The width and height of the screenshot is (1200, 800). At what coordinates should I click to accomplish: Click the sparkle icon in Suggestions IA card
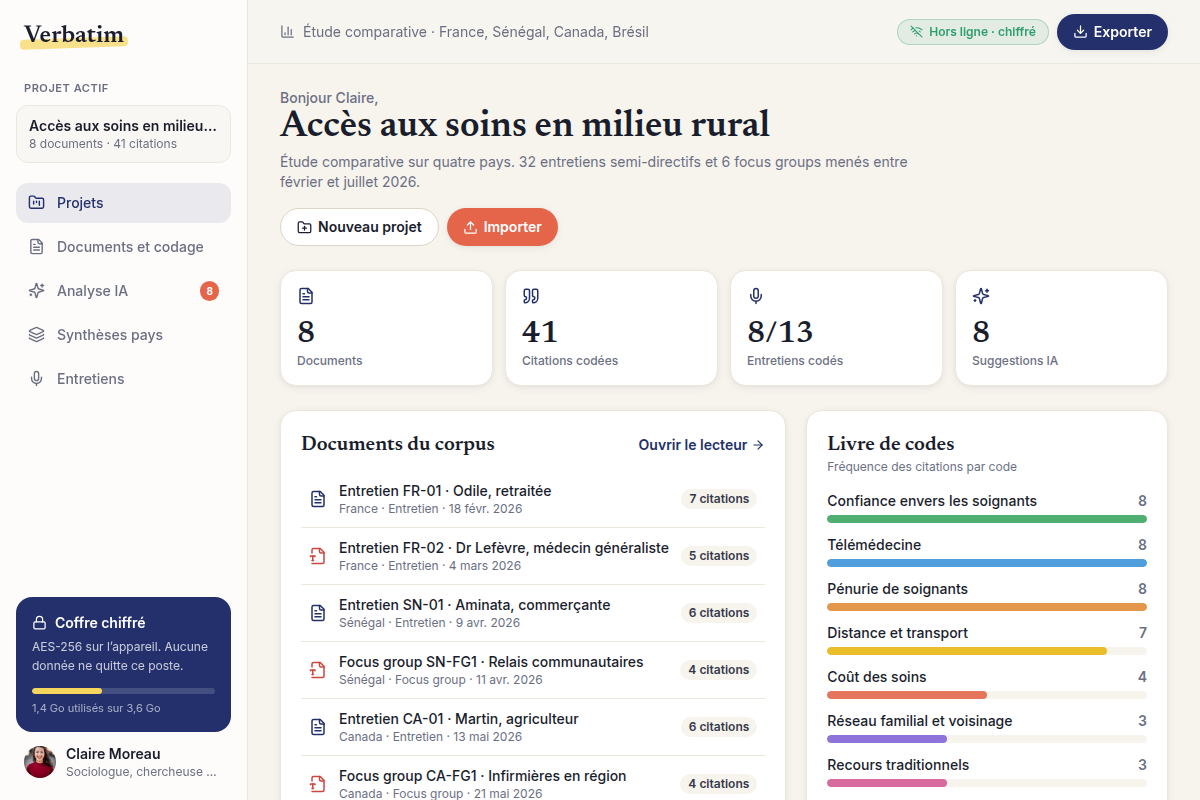click(981, 296)
